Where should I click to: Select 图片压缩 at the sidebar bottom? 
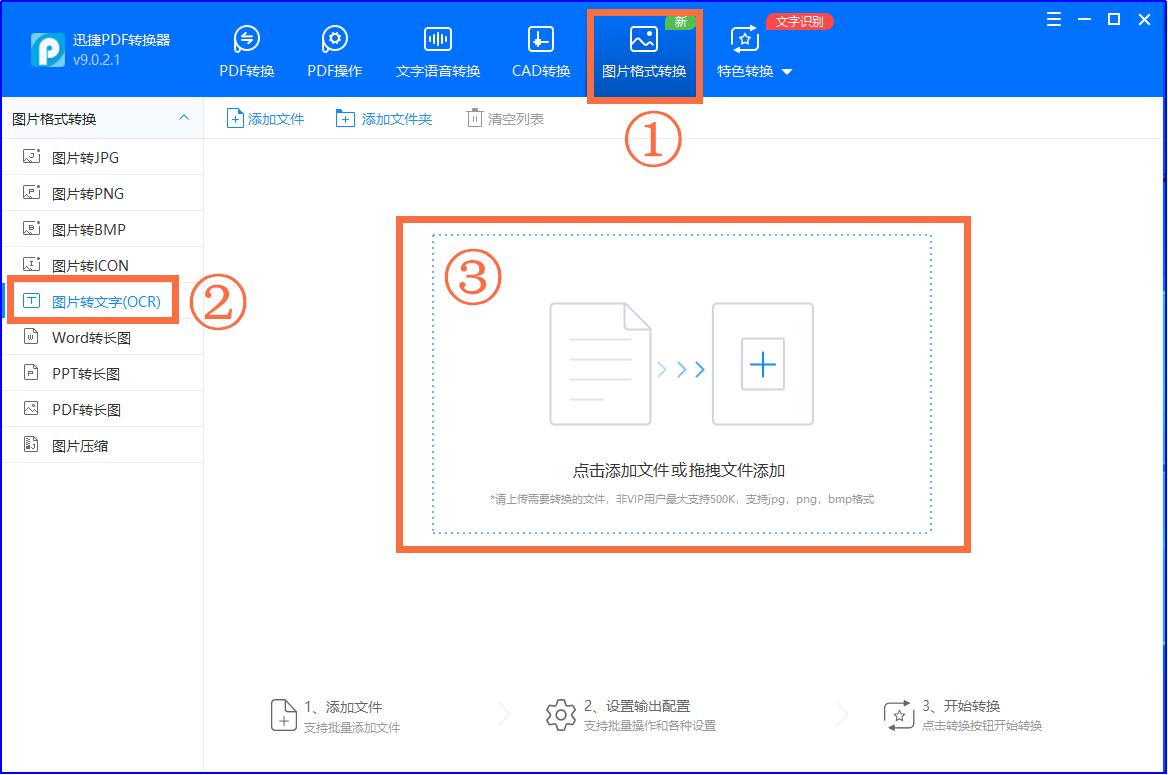pyautogui.click(x=83, y=445)
